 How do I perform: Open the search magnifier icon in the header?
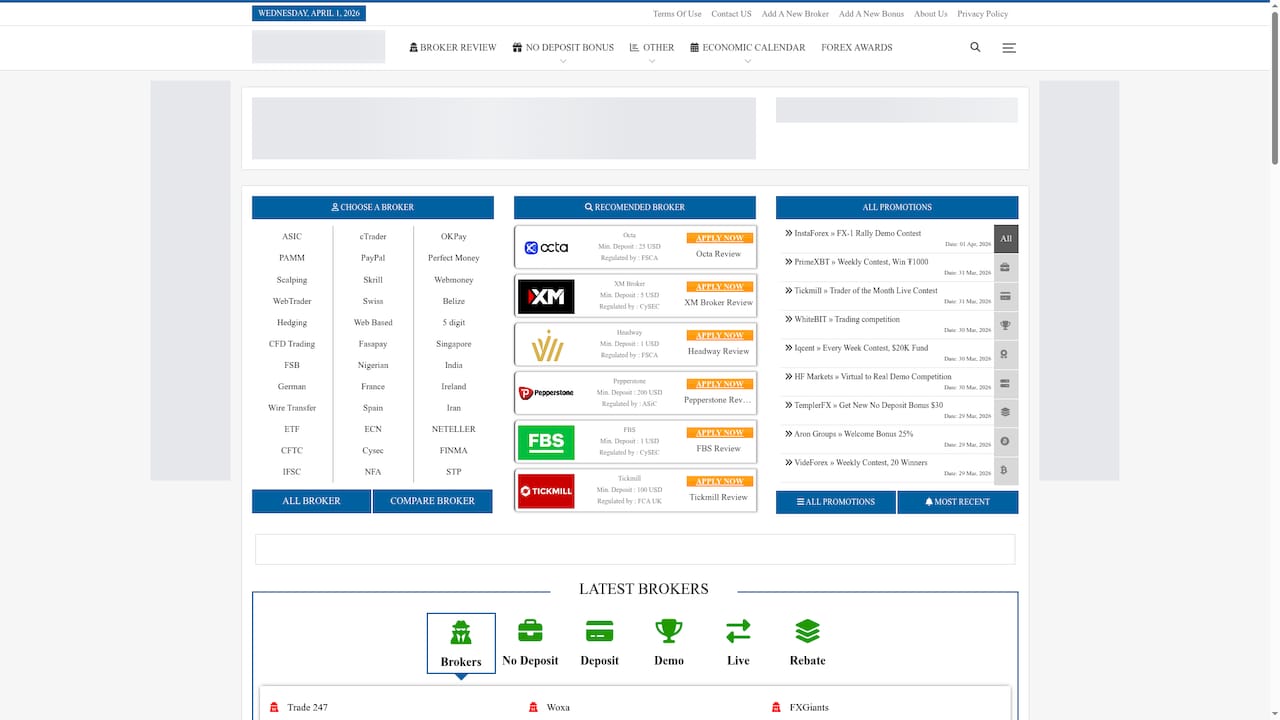975,47
